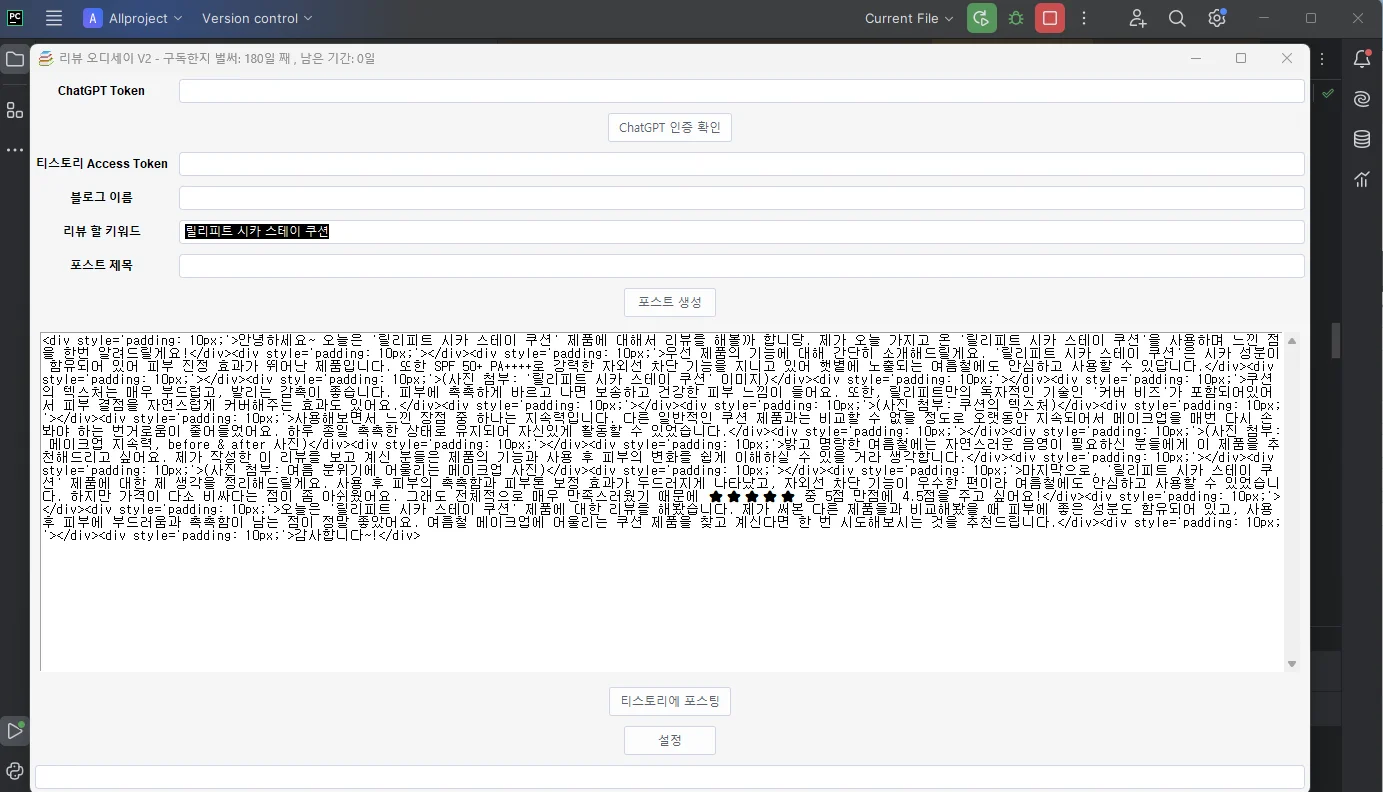Stop the running program with red Stop icon
This screenshot has height=792, width=1383.
(x=1050, y=18)
